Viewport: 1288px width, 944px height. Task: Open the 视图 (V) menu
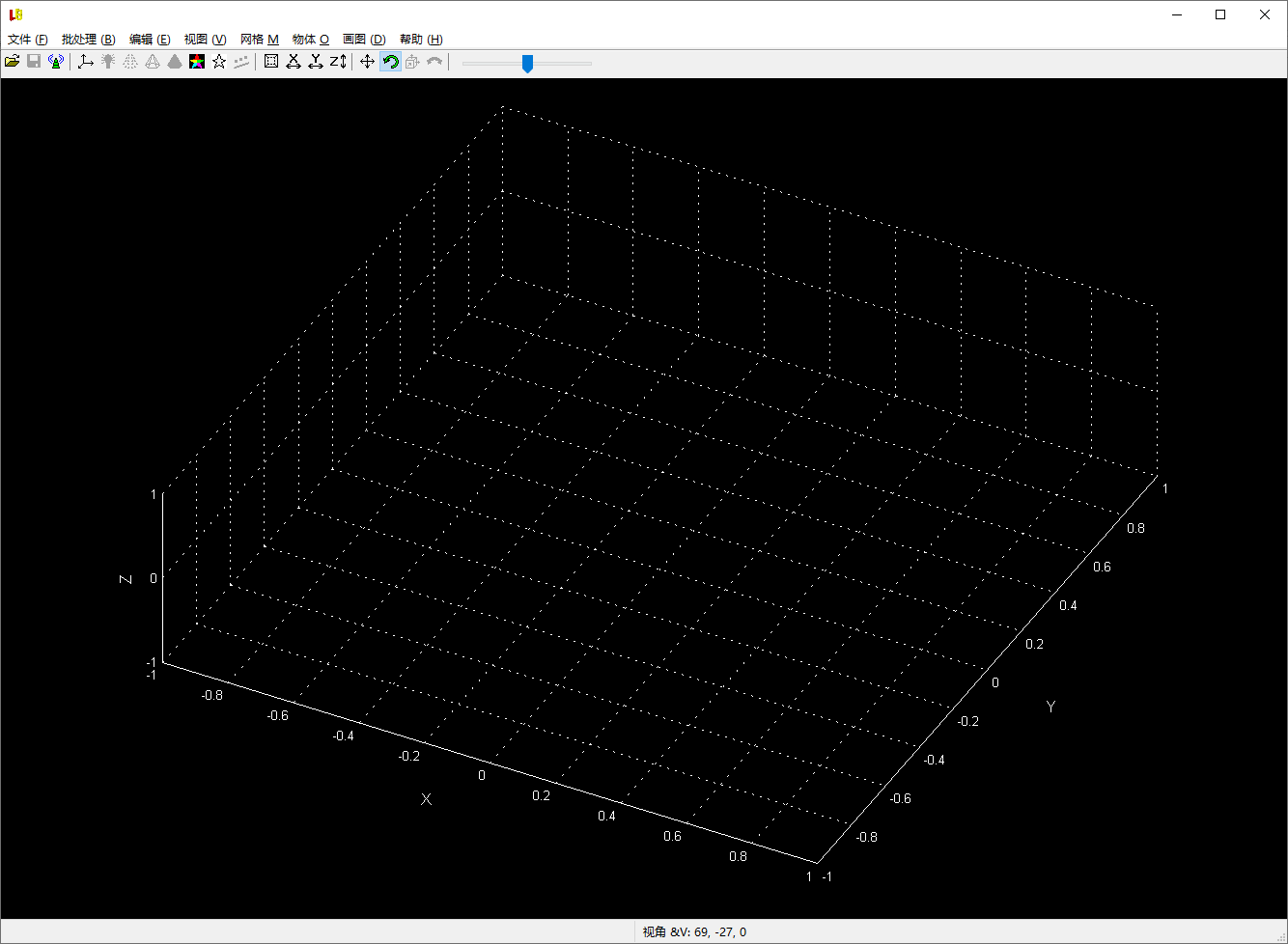205,40
